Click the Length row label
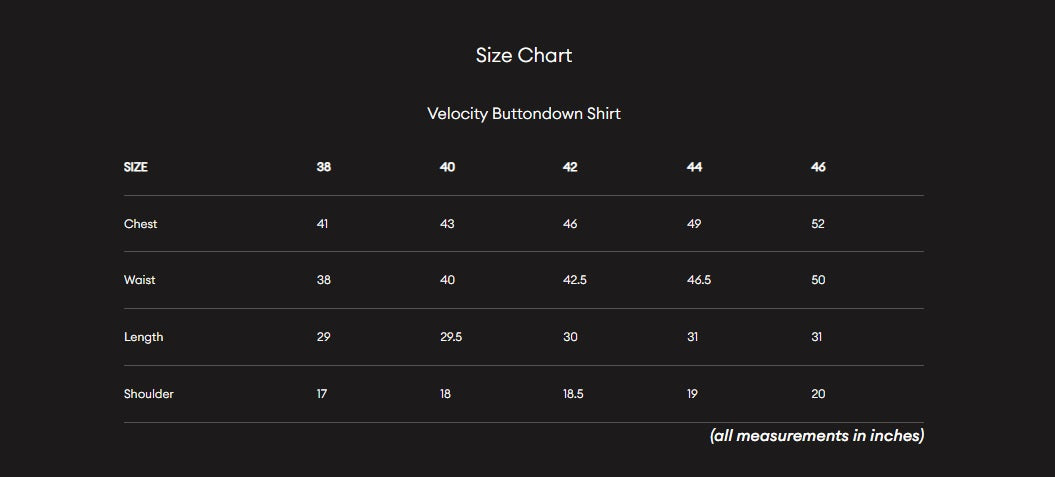The image size is (1055, 477). click(x=144, y=337)
